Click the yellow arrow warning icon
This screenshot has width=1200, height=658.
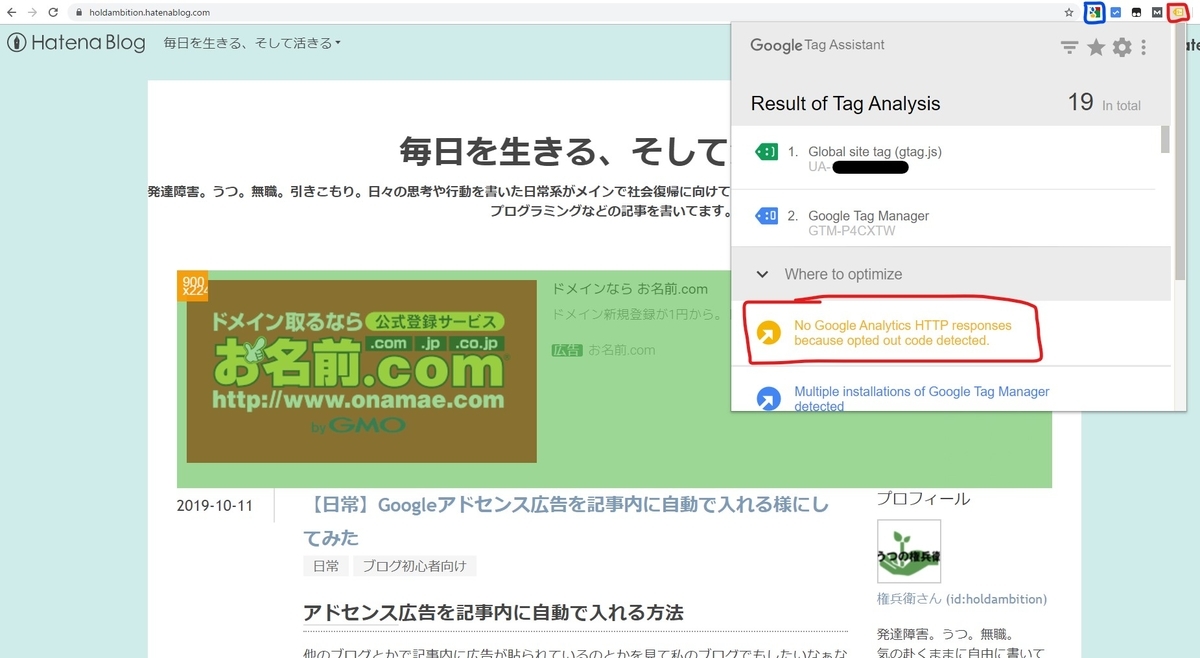[769, 333]
